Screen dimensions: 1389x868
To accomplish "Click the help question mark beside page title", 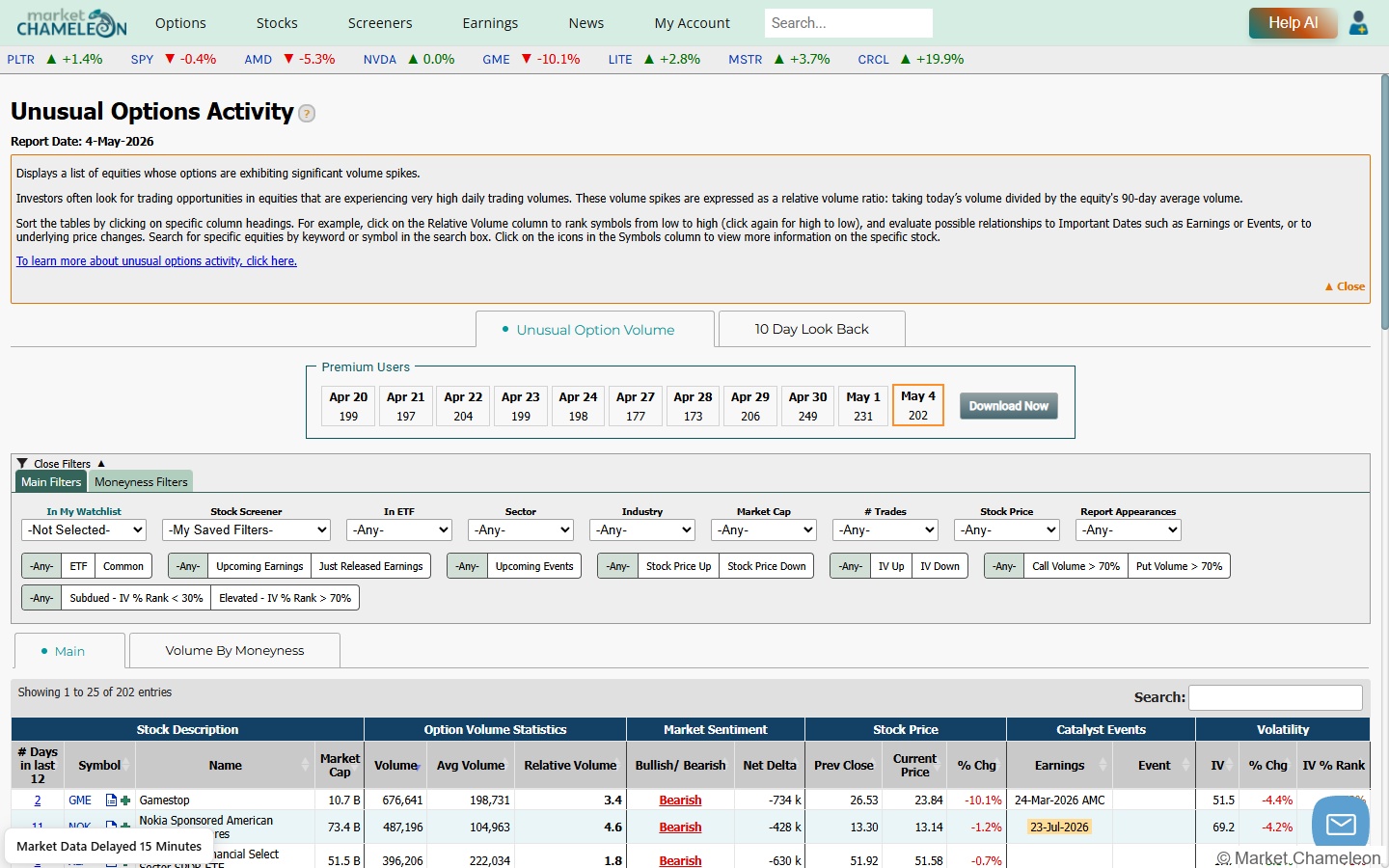I will (307, 114).
